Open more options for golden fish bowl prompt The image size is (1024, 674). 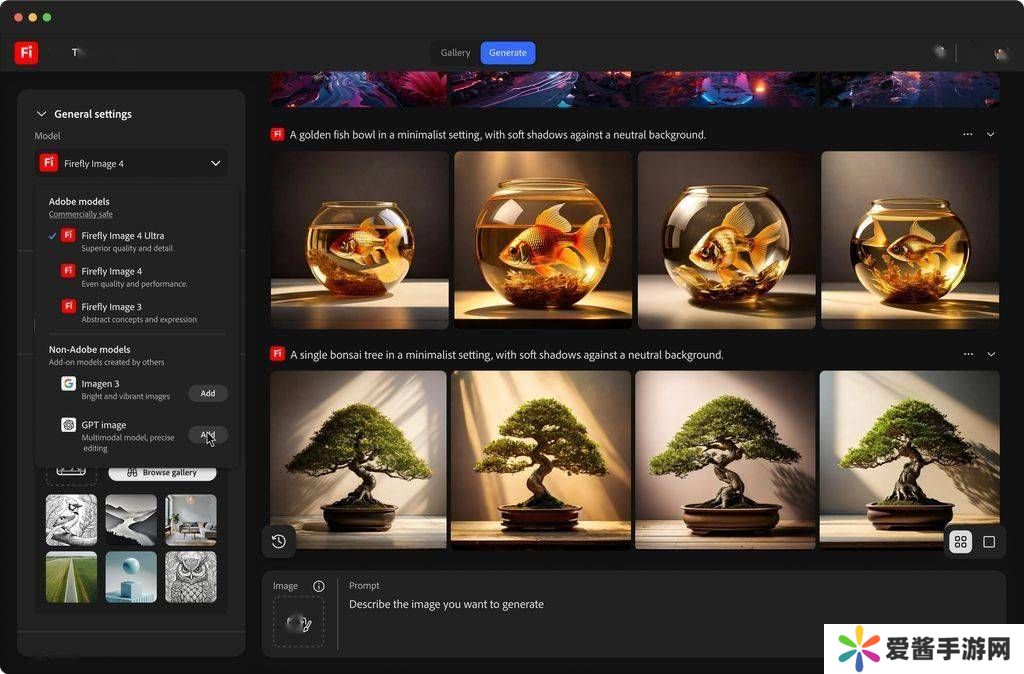pos(967,135)
